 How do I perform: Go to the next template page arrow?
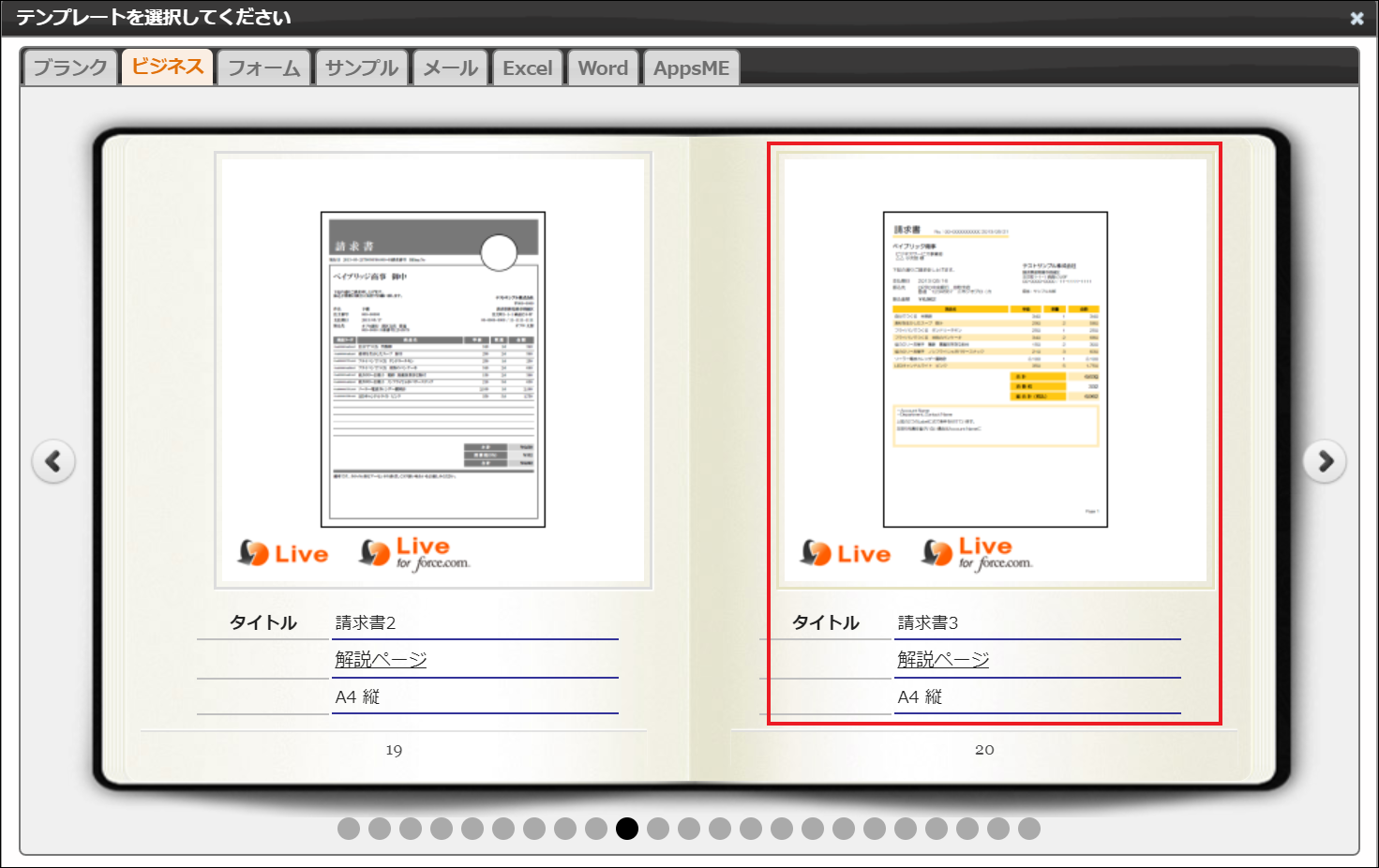coord(1325,461)
